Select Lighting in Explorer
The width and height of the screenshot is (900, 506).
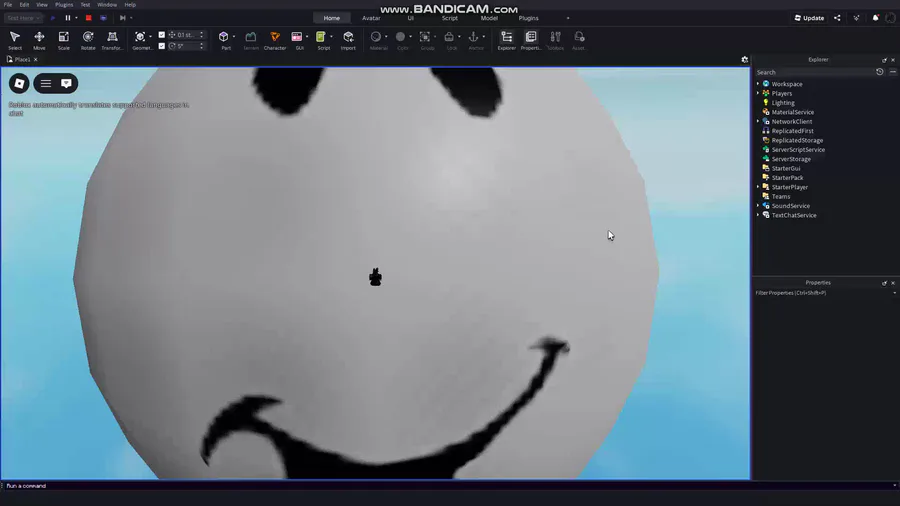(x=783, y=103)
